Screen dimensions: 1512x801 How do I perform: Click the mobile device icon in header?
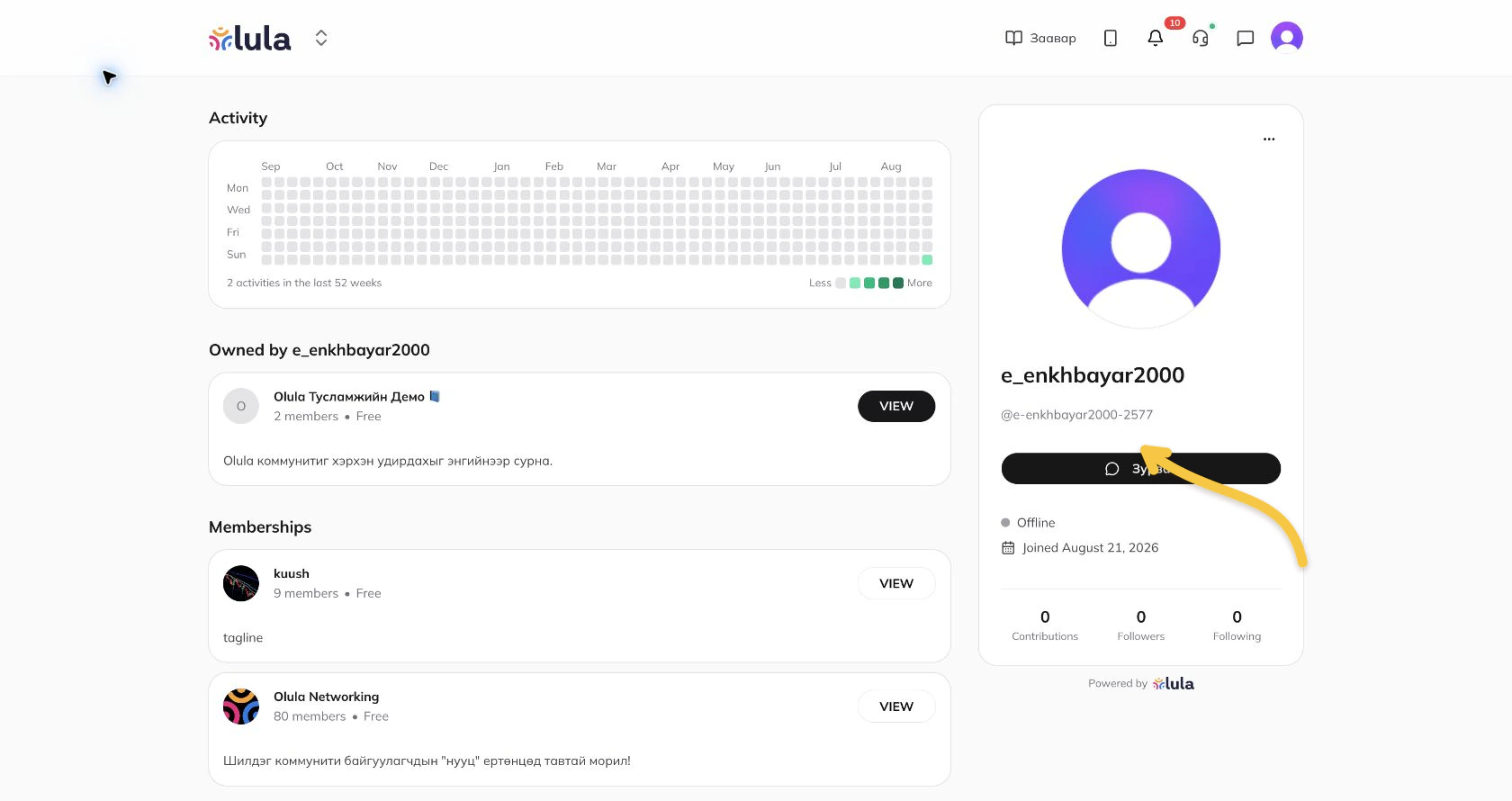click(x=1111, y=38)
